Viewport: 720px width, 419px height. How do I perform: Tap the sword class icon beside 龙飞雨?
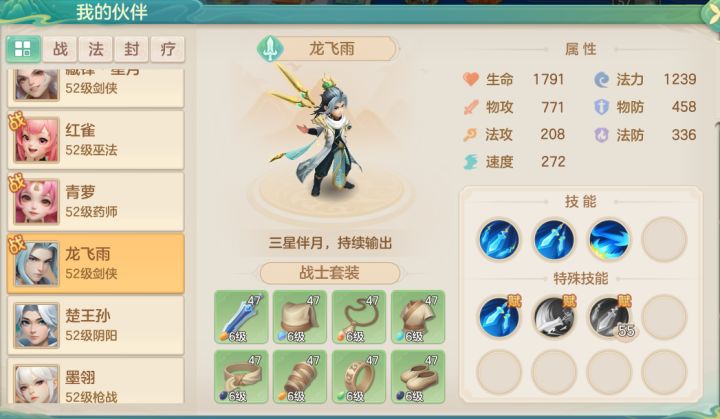coord(269,49)
